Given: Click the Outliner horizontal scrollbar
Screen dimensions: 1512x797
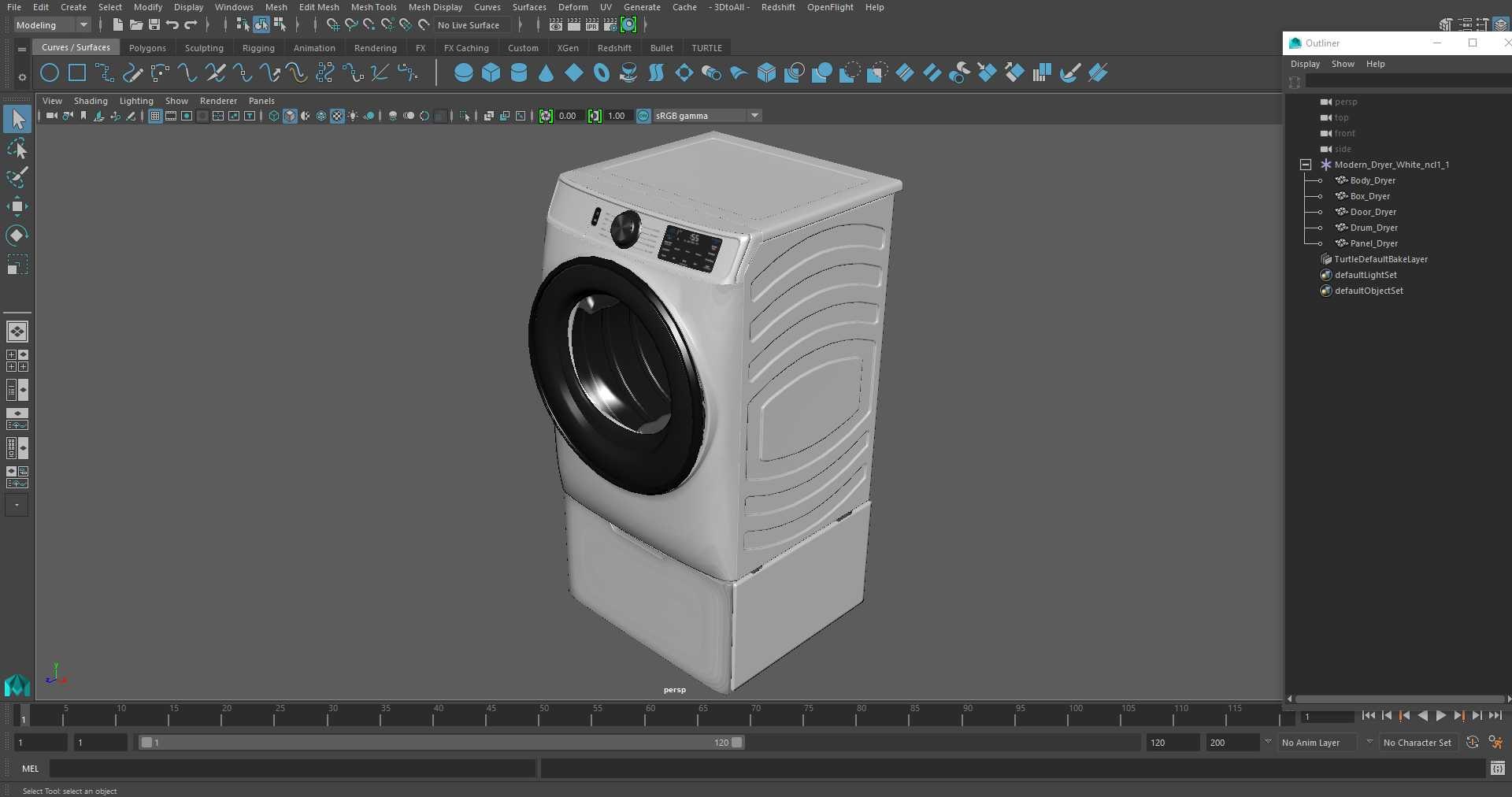Looking at the screenshot, I should [x=1399, y=699].
